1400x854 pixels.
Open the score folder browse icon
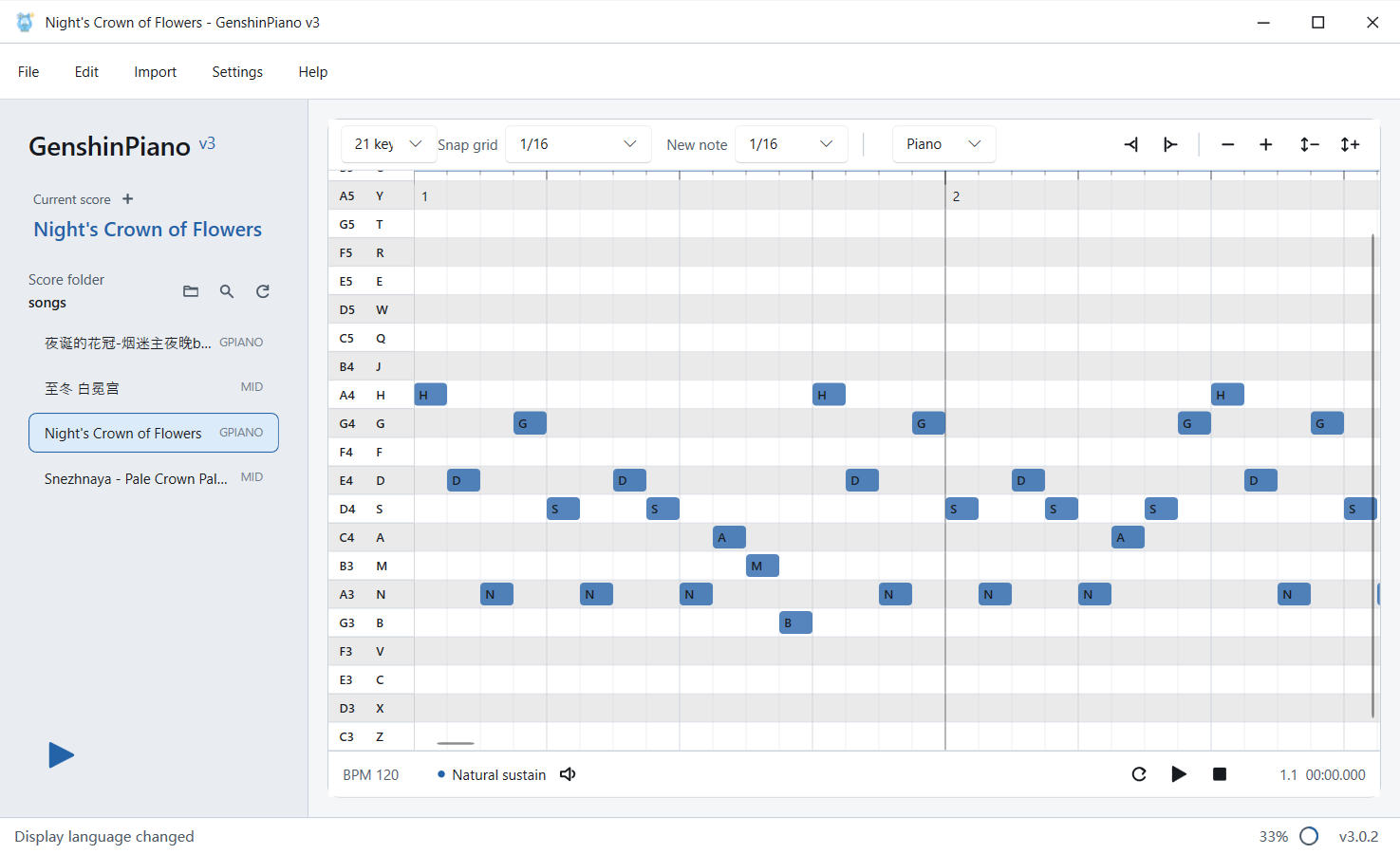tap(191, 291)
